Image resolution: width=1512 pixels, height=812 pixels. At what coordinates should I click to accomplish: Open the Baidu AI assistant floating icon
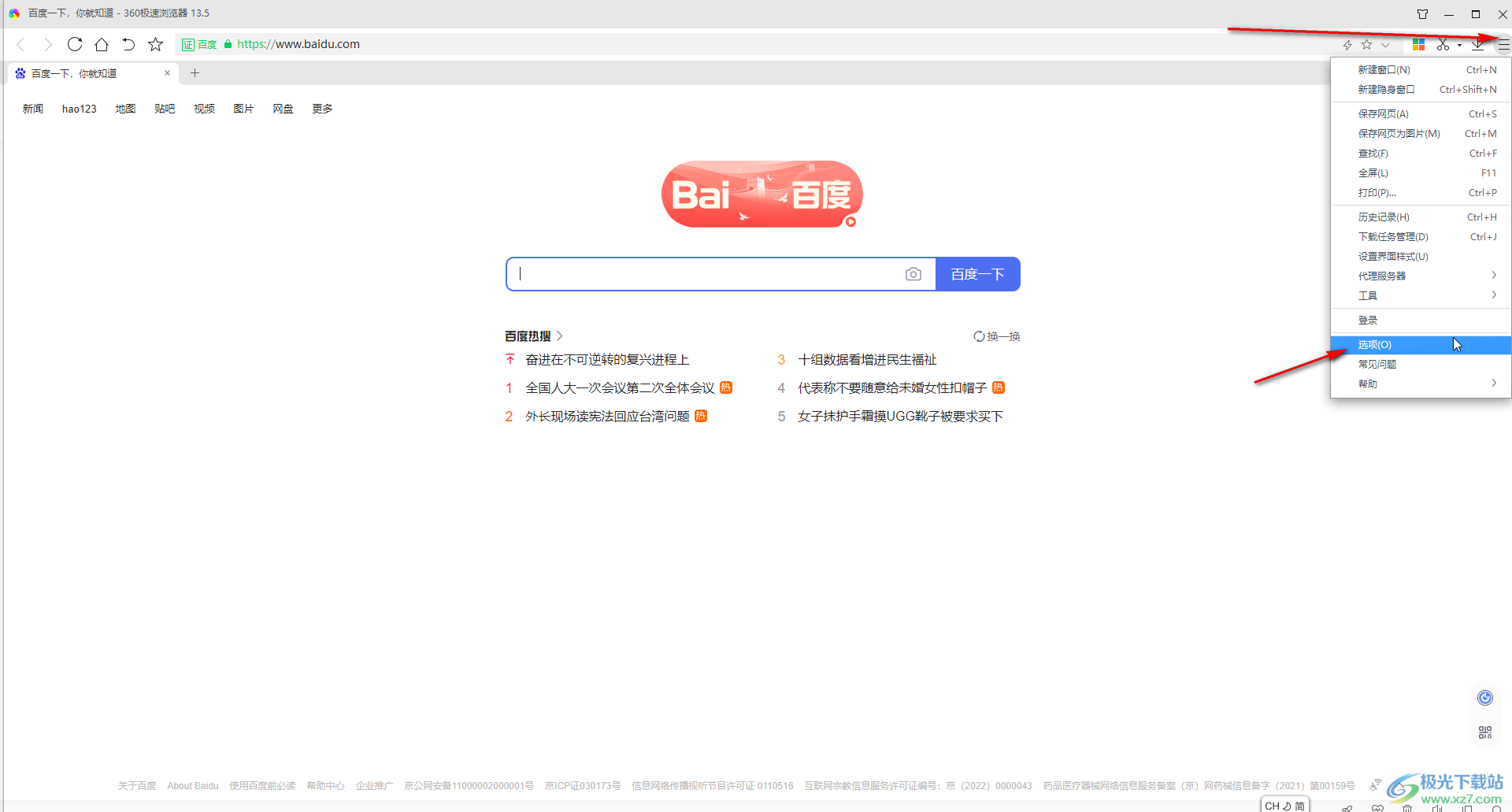click(x=1485, y=698)
